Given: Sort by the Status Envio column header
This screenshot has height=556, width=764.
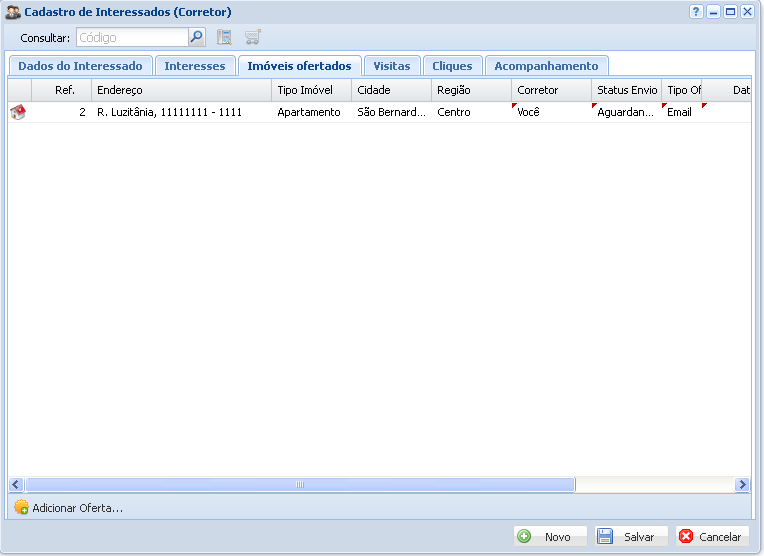Looking at the screenshot, I should 626,90.
